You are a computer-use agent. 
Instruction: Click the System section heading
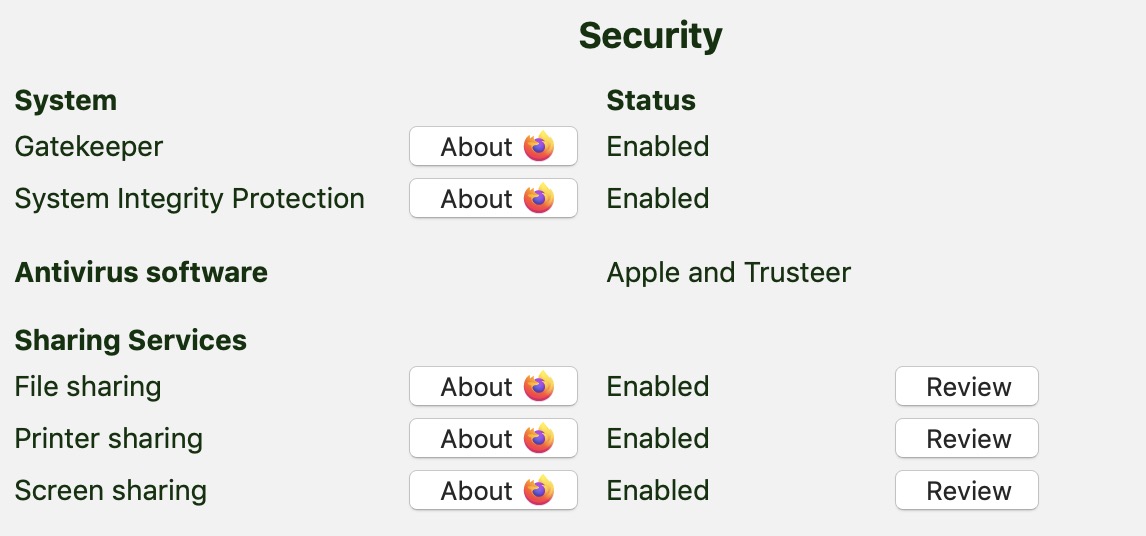66,100
